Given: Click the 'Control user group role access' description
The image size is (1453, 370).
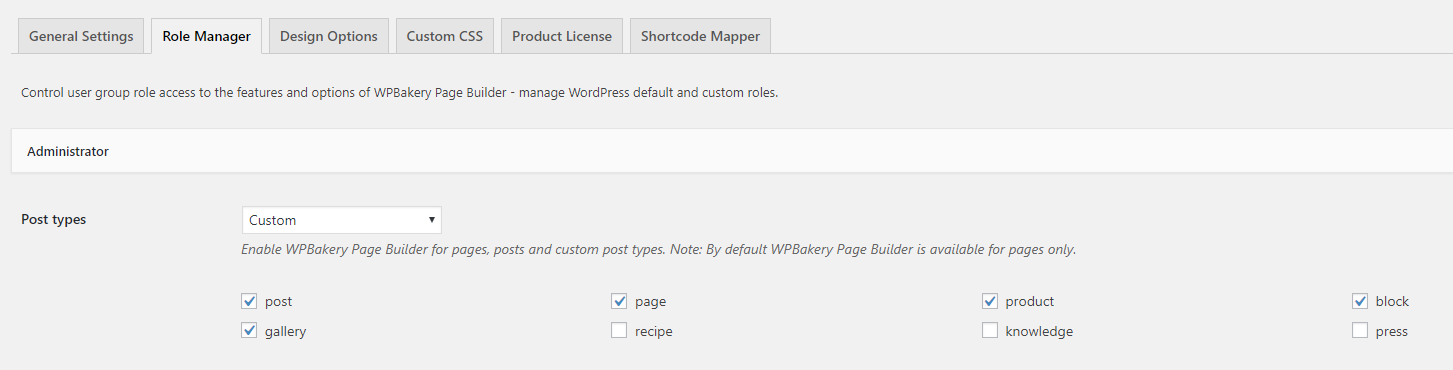Looking at the screenshot, I should click(399, 93).
